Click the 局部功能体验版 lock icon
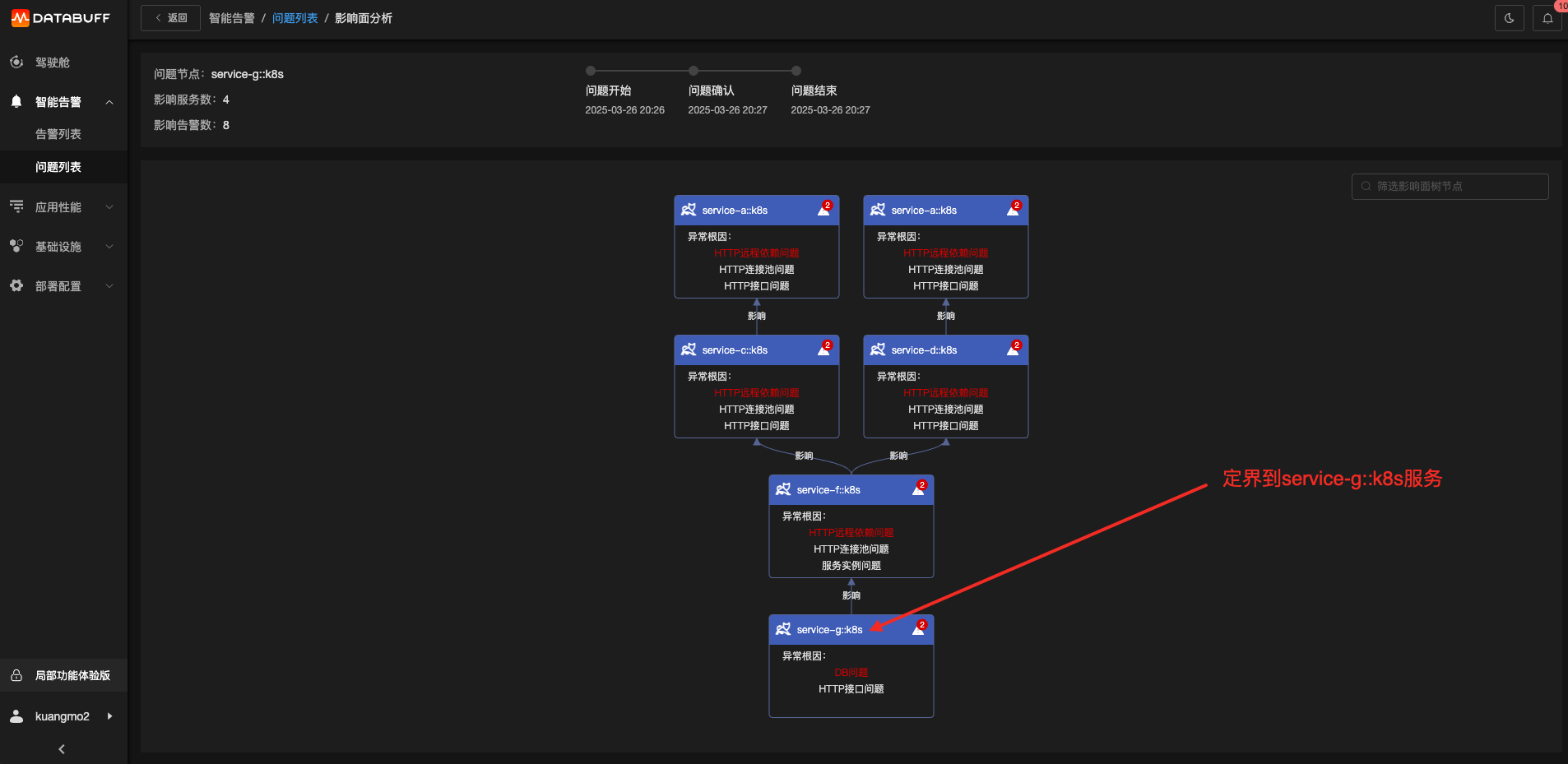The height and width of the screenshot is (764, 1568). (x=16, y=675)
